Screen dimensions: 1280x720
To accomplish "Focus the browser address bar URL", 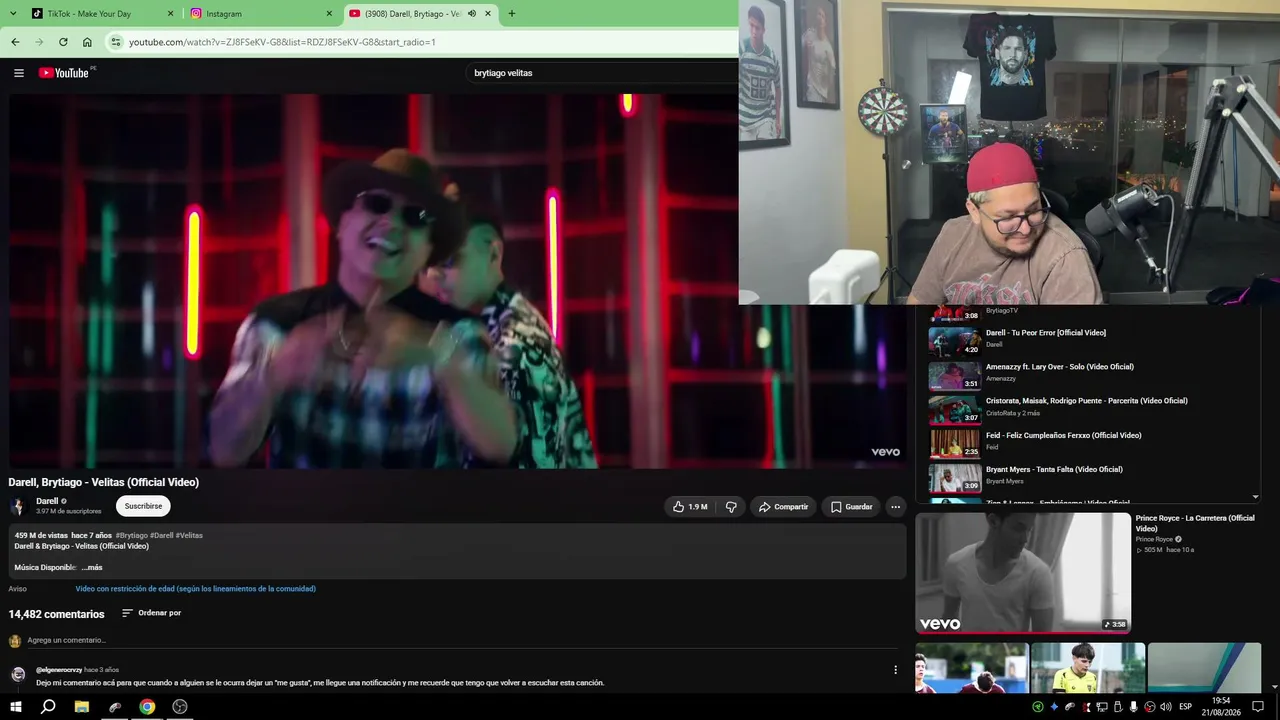I will 282,42.
